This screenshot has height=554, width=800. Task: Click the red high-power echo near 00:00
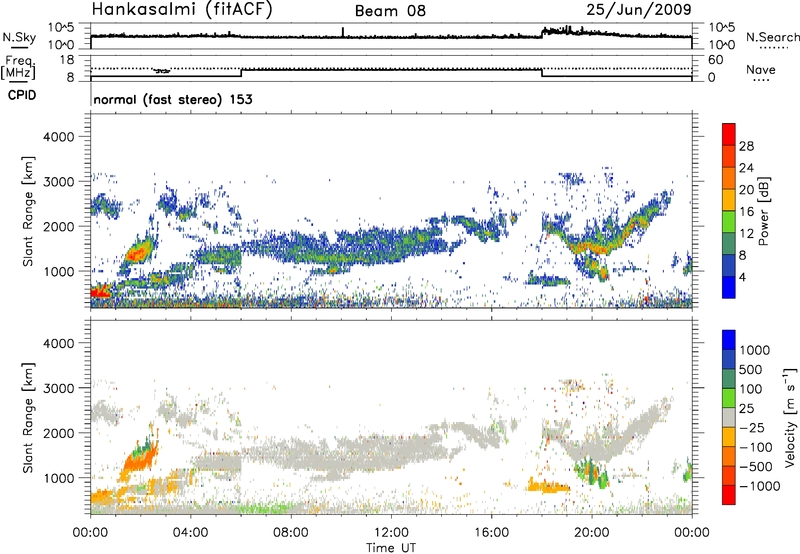[99, 292]
